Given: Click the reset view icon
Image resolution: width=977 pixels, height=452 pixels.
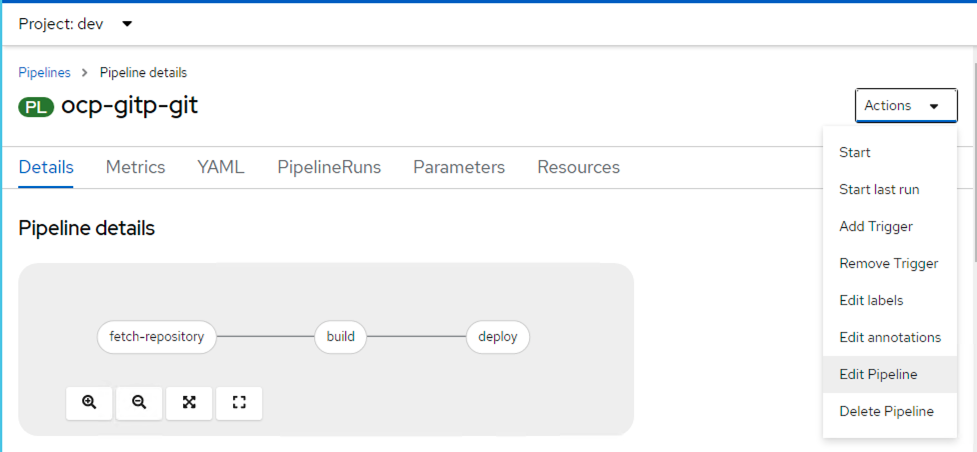Looking at the screenshot, I should [x=239, y=402].
